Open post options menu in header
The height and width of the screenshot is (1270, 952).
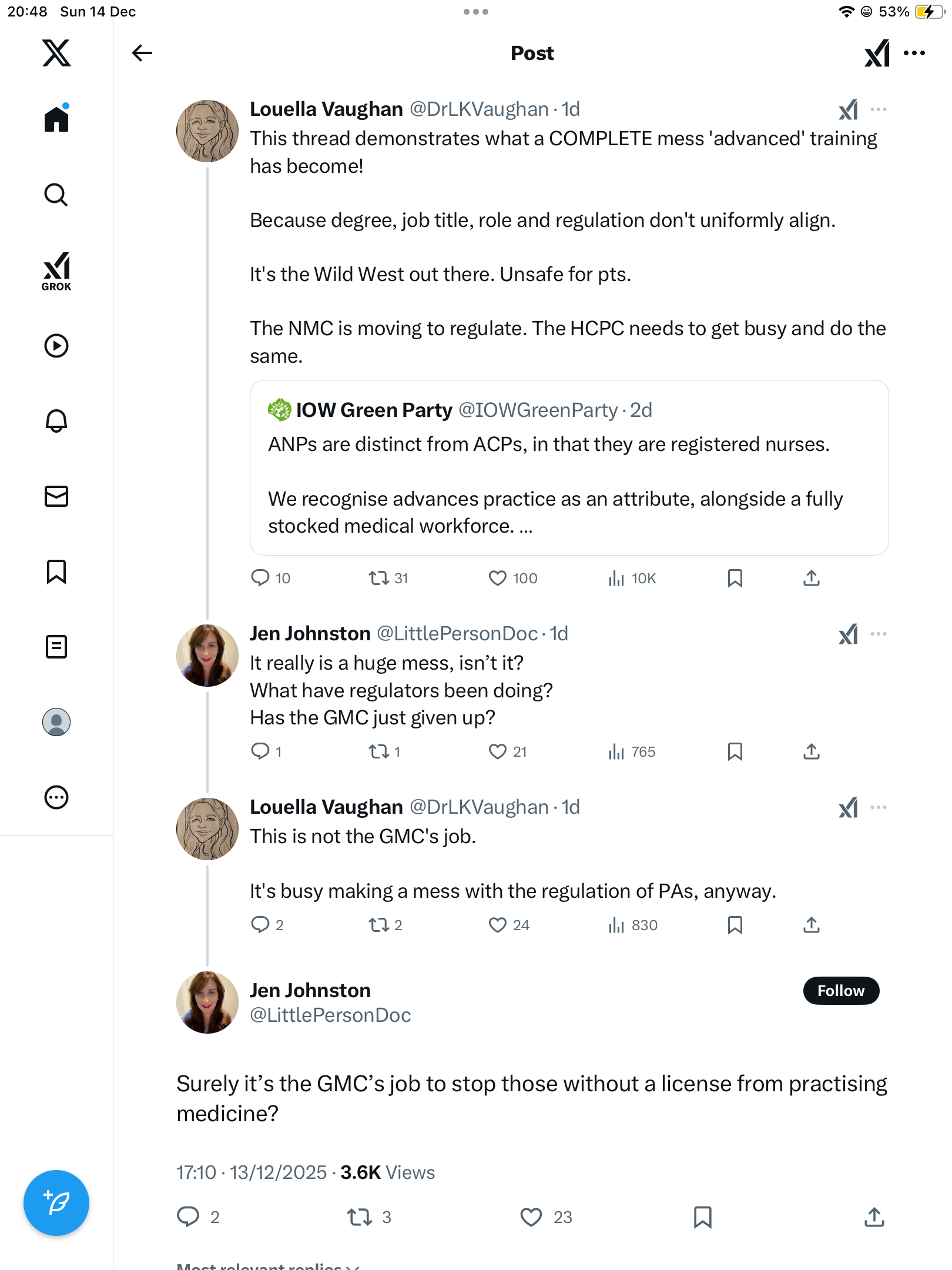[x=914, y=53]
